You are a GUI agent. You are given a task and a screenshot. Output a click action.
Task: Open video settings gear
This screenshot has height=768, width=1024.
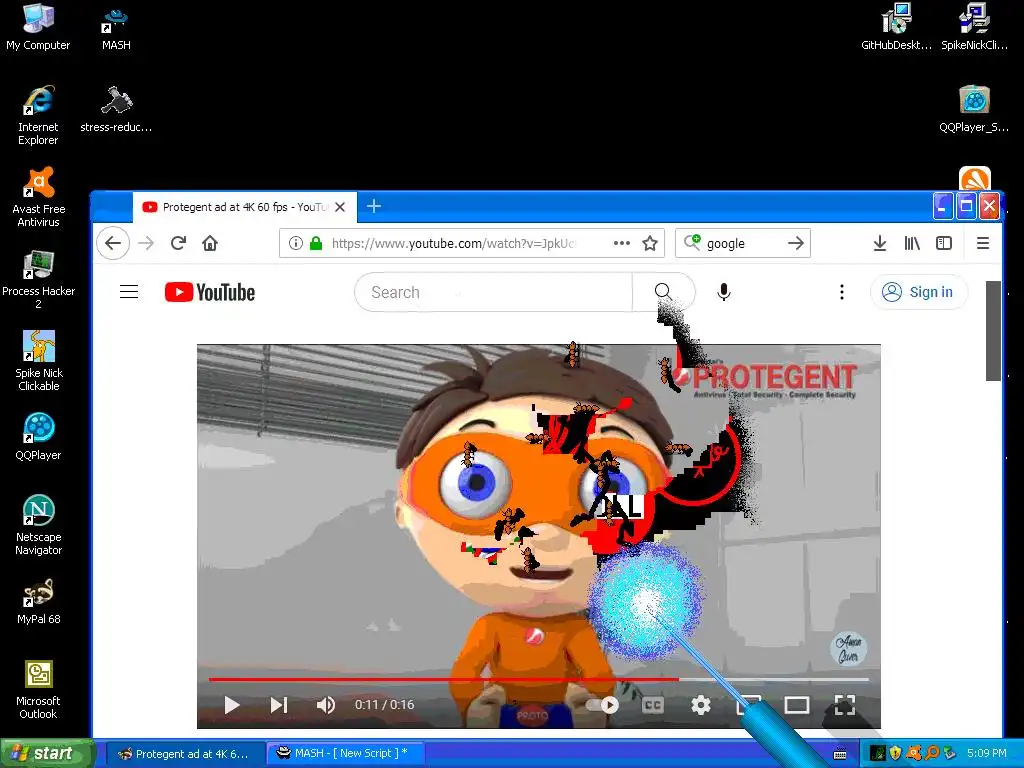pyautogui.click(x=701, y=705)
